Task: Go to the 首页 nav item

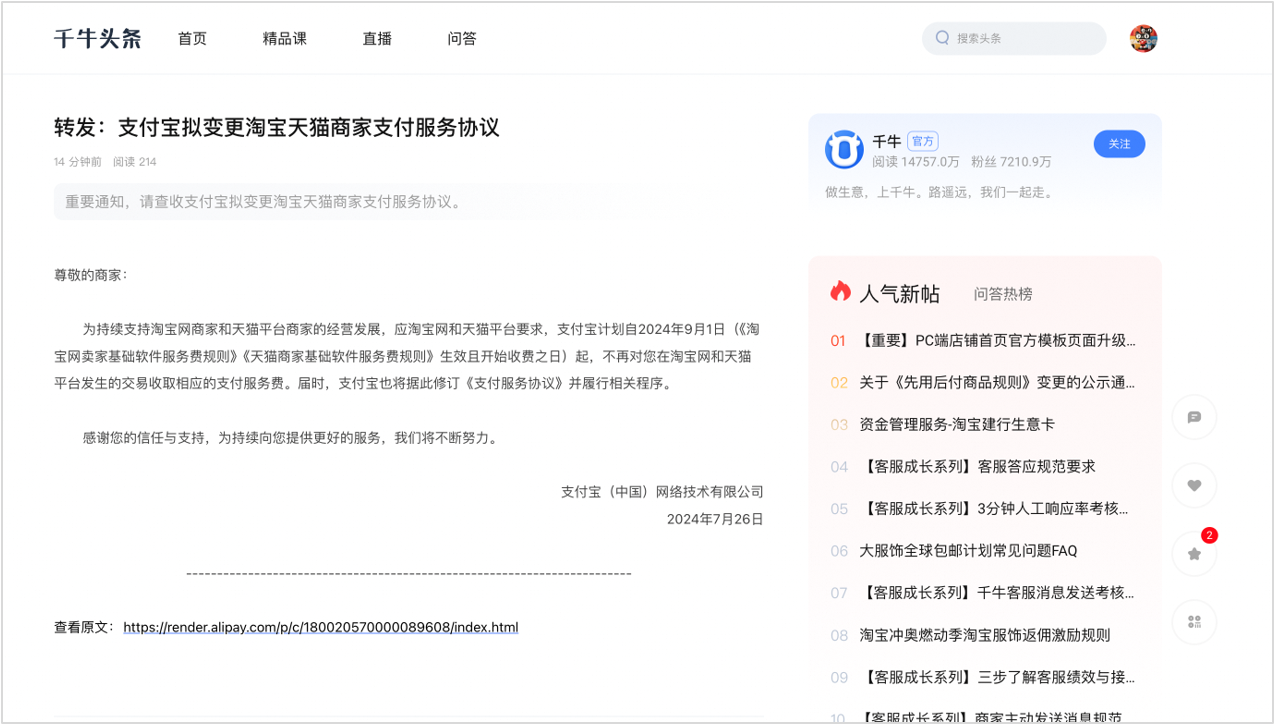Action: (x=192, y=39)
